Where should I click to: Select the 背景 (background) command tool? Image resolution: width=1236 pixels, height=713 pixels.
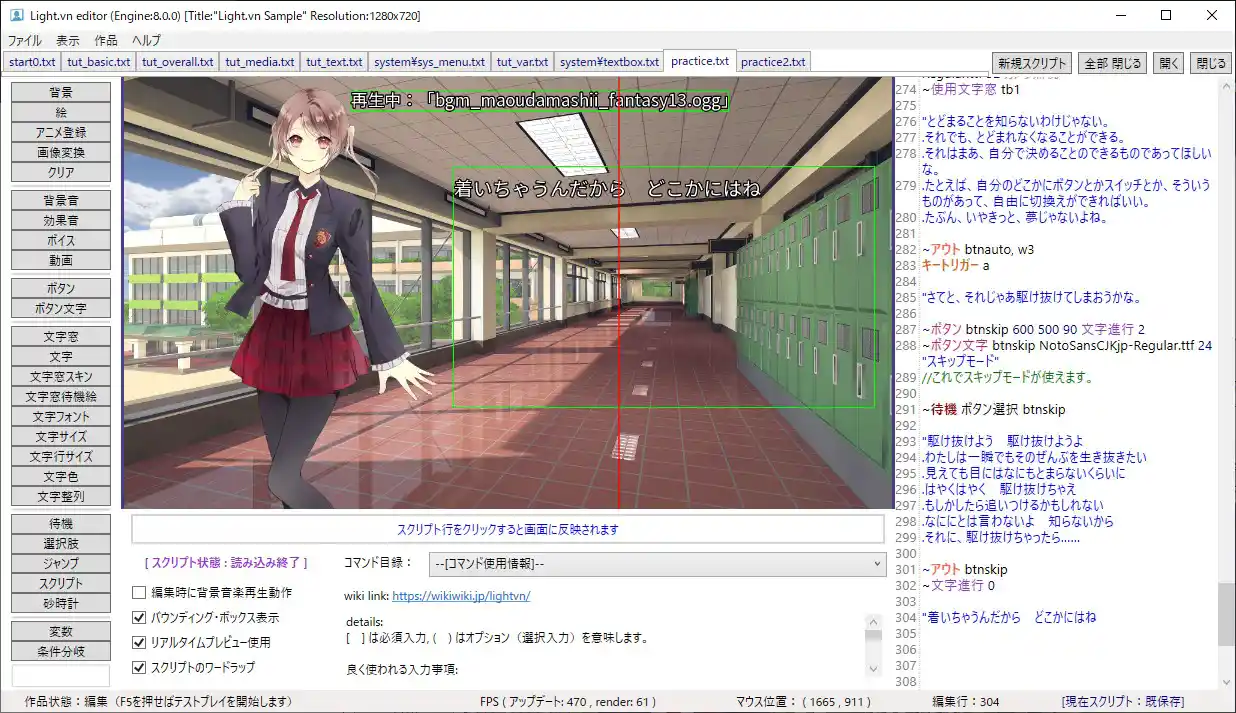[59, 90]
